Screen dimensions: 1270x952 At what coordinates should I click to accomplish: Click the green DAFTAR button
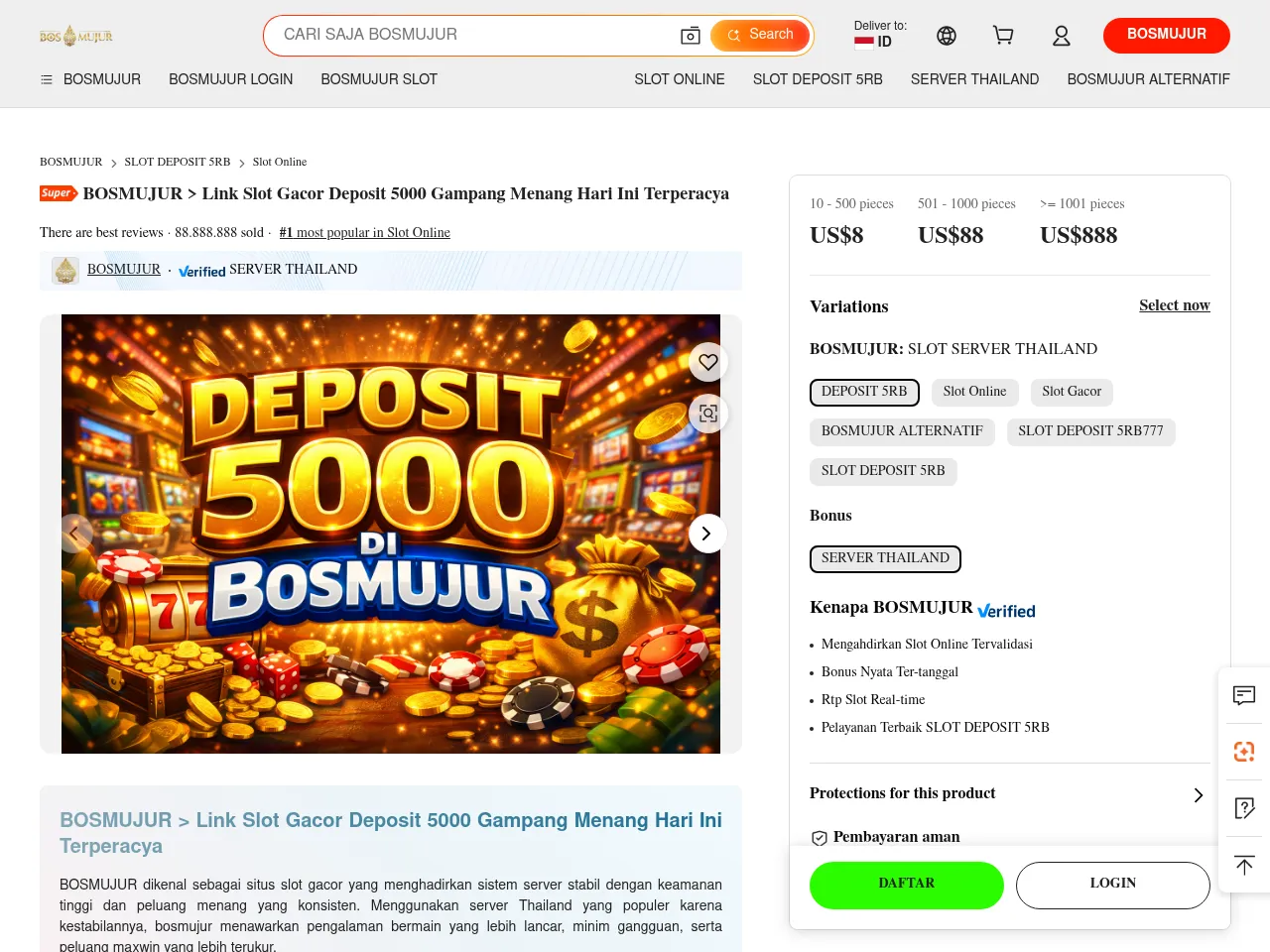[x=907, y=886]
